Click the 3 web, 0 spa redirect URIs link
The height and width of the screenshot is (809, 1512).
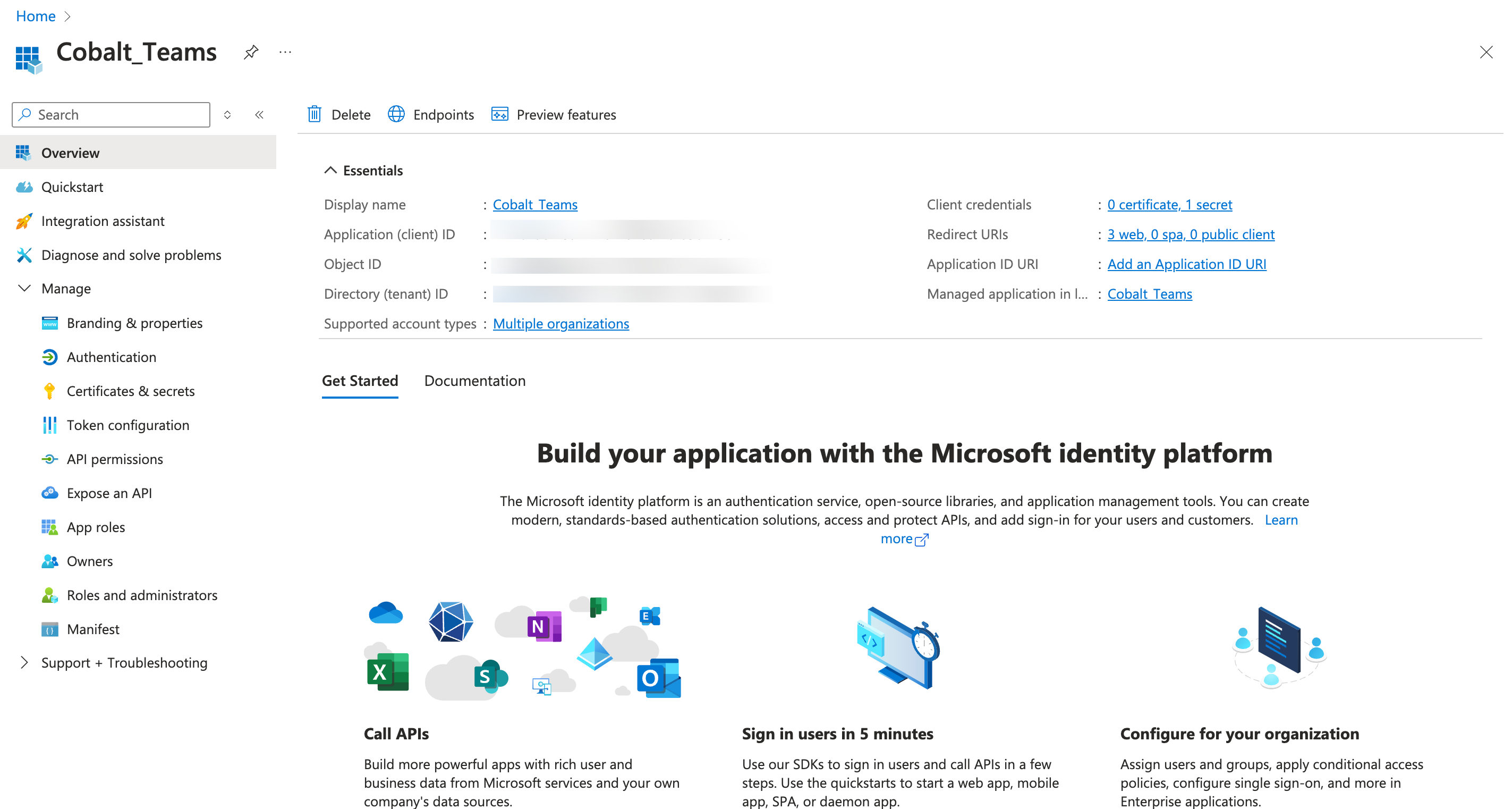click(x=1191, y=234)
